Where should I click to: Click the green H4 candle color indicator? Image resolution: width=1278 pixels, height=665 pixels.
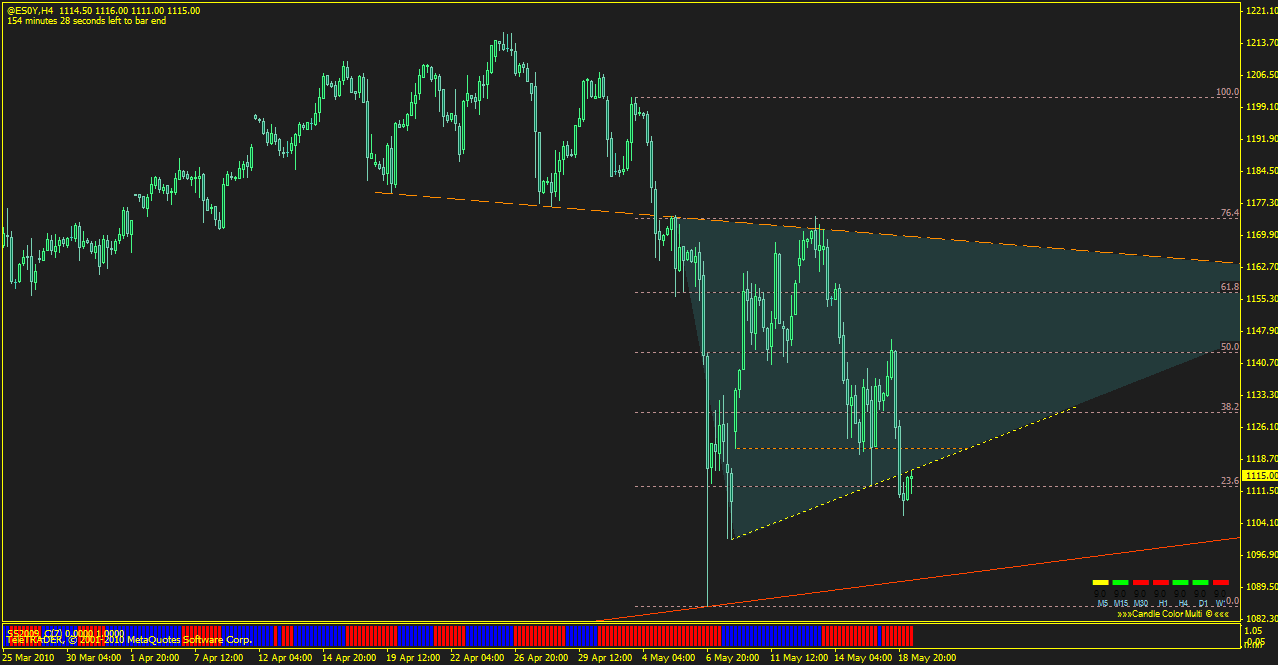point(1180,582)
